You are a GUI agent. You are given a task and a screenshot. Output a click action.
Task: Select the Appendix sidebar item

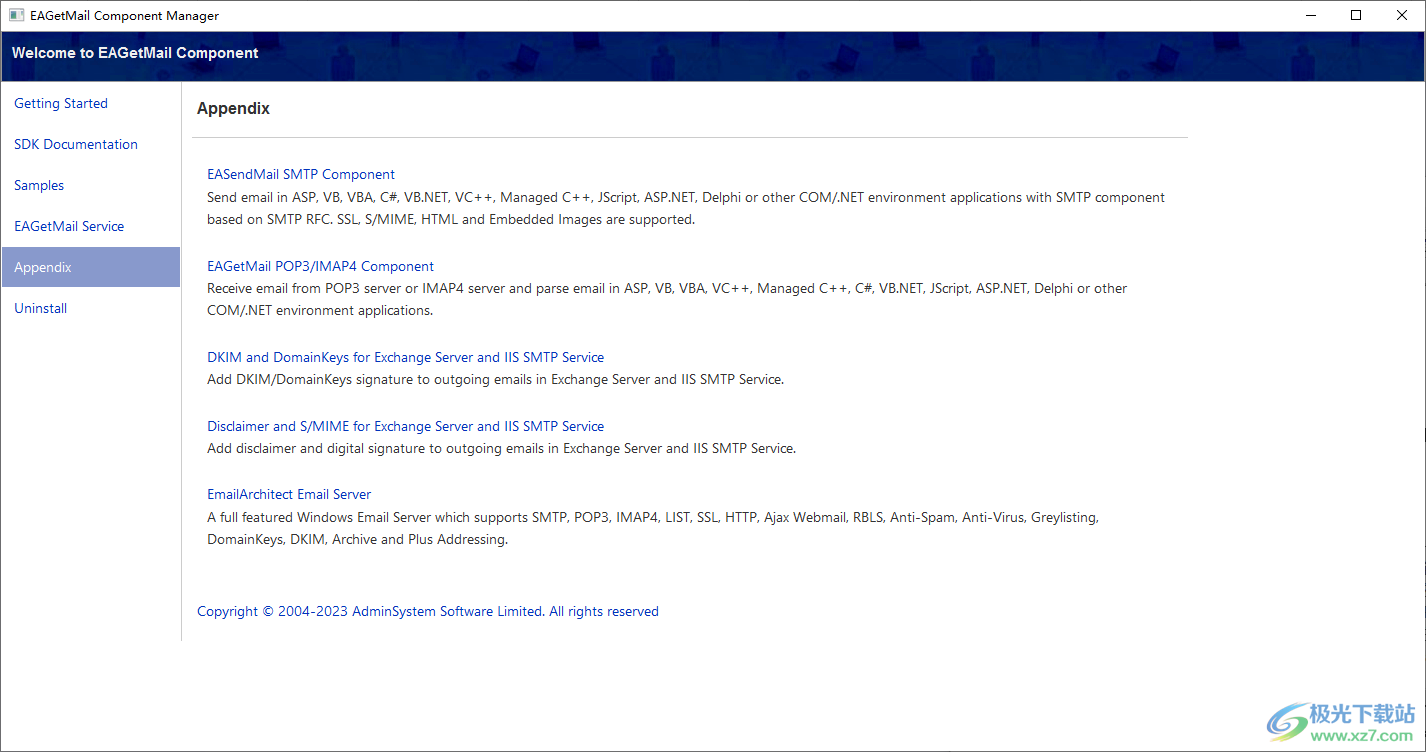pos(91,267)
